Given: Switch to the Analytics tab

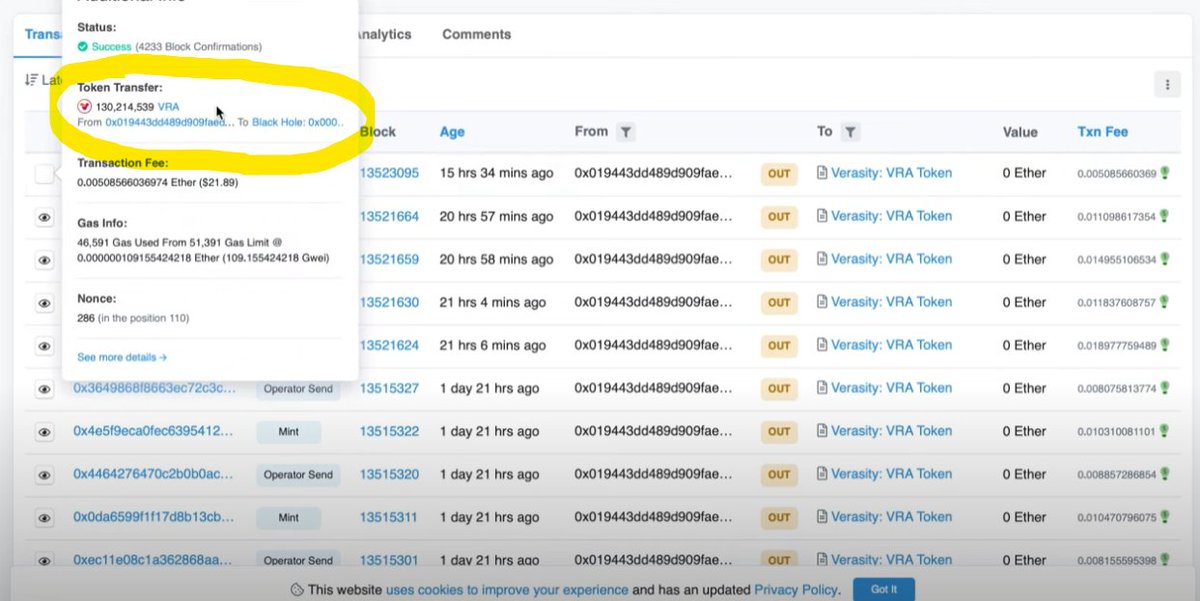Looking at the screenshot, I should 384,34.
